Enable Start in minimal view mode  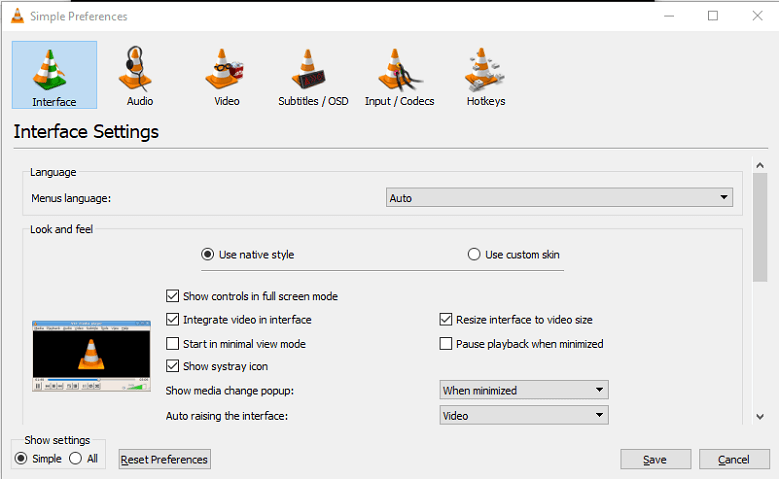click(x=172, y=344)
